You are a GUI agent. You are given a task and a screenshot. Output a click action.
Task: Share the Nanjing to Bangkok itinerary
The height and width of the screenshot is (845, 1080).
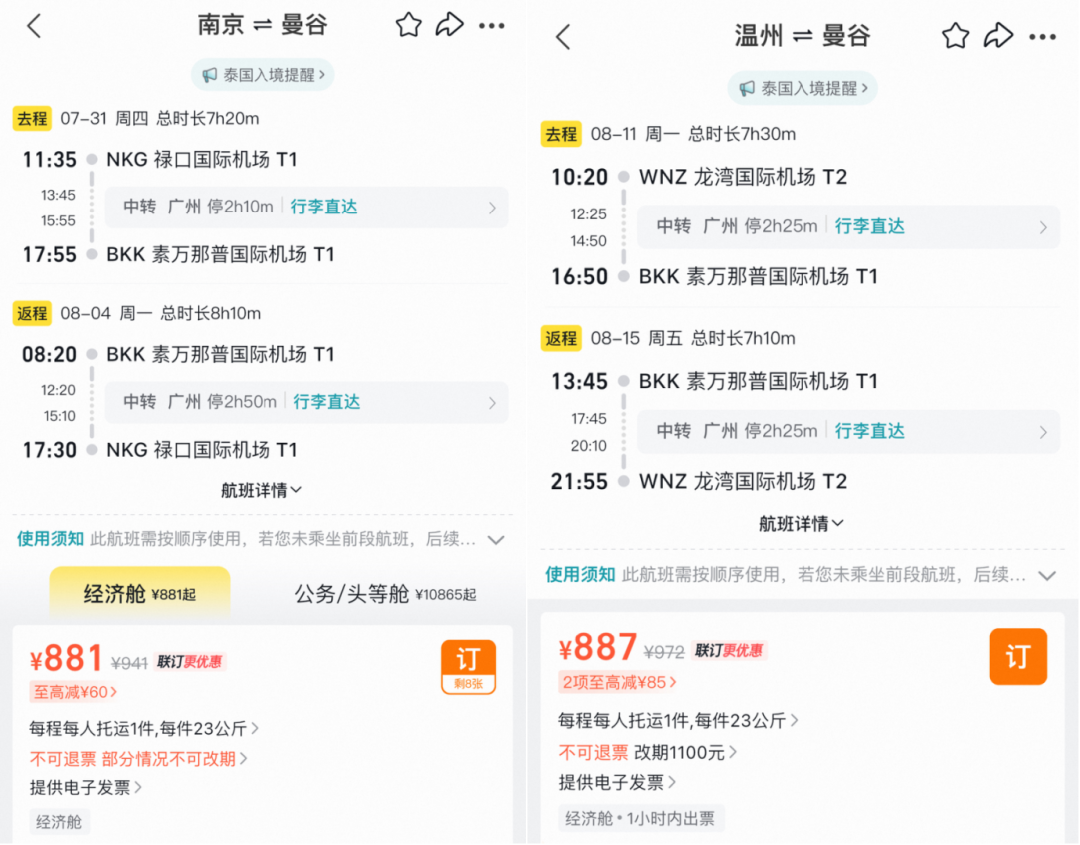coord(450,25)
